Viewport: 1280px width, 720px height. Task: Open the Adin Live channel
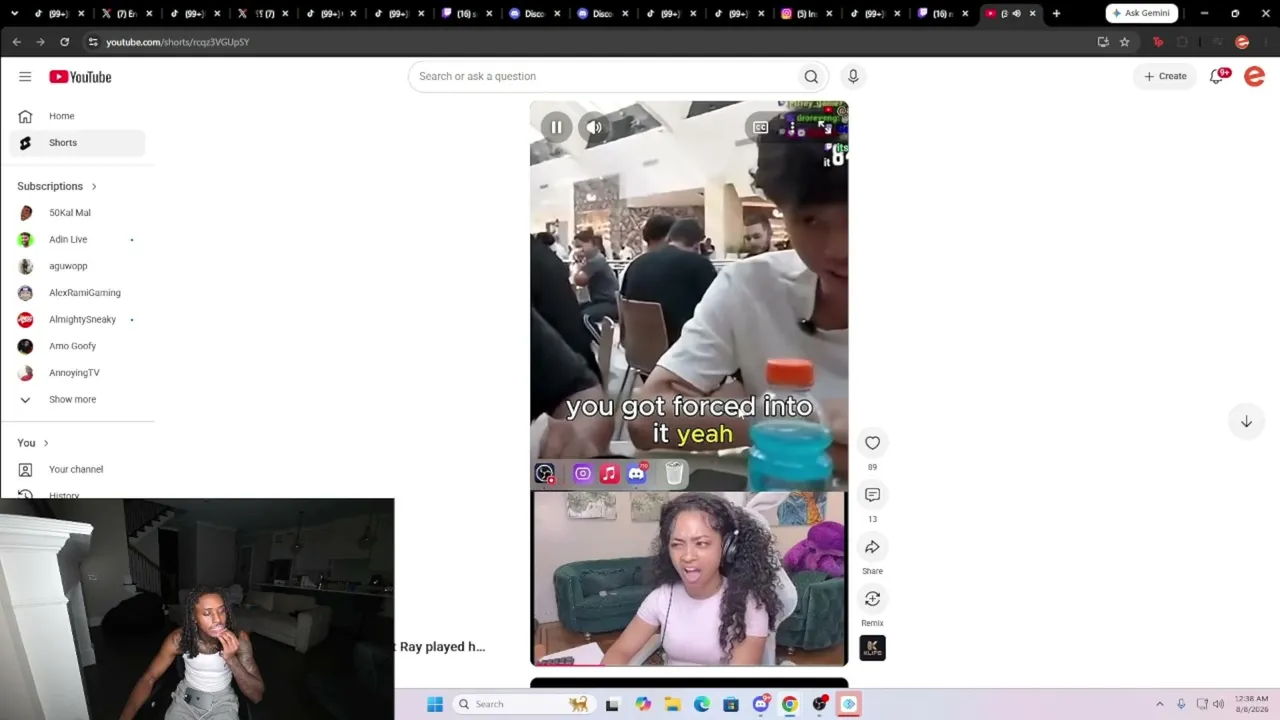point(77,240)
